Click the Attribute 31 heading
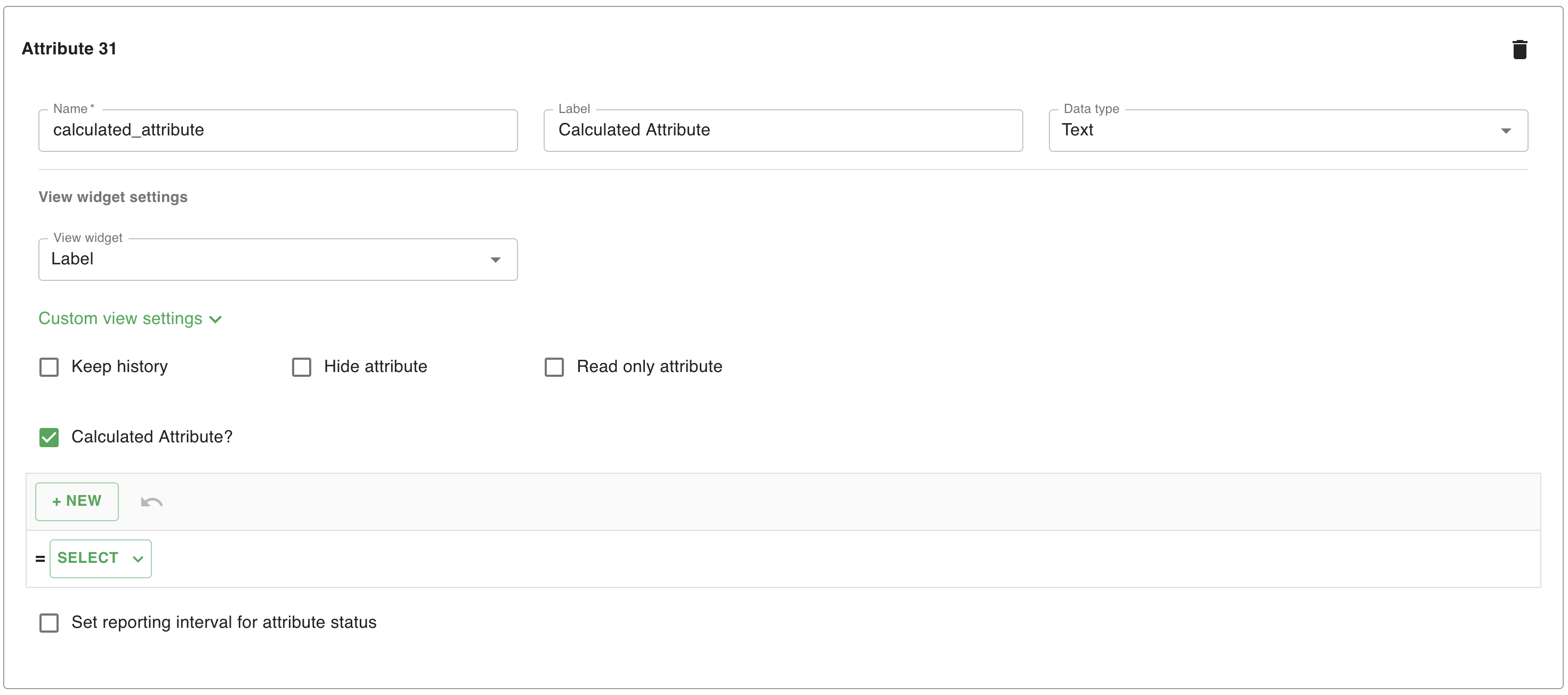Viewport: 1568px width, 695px height. (x=69, y=49)
